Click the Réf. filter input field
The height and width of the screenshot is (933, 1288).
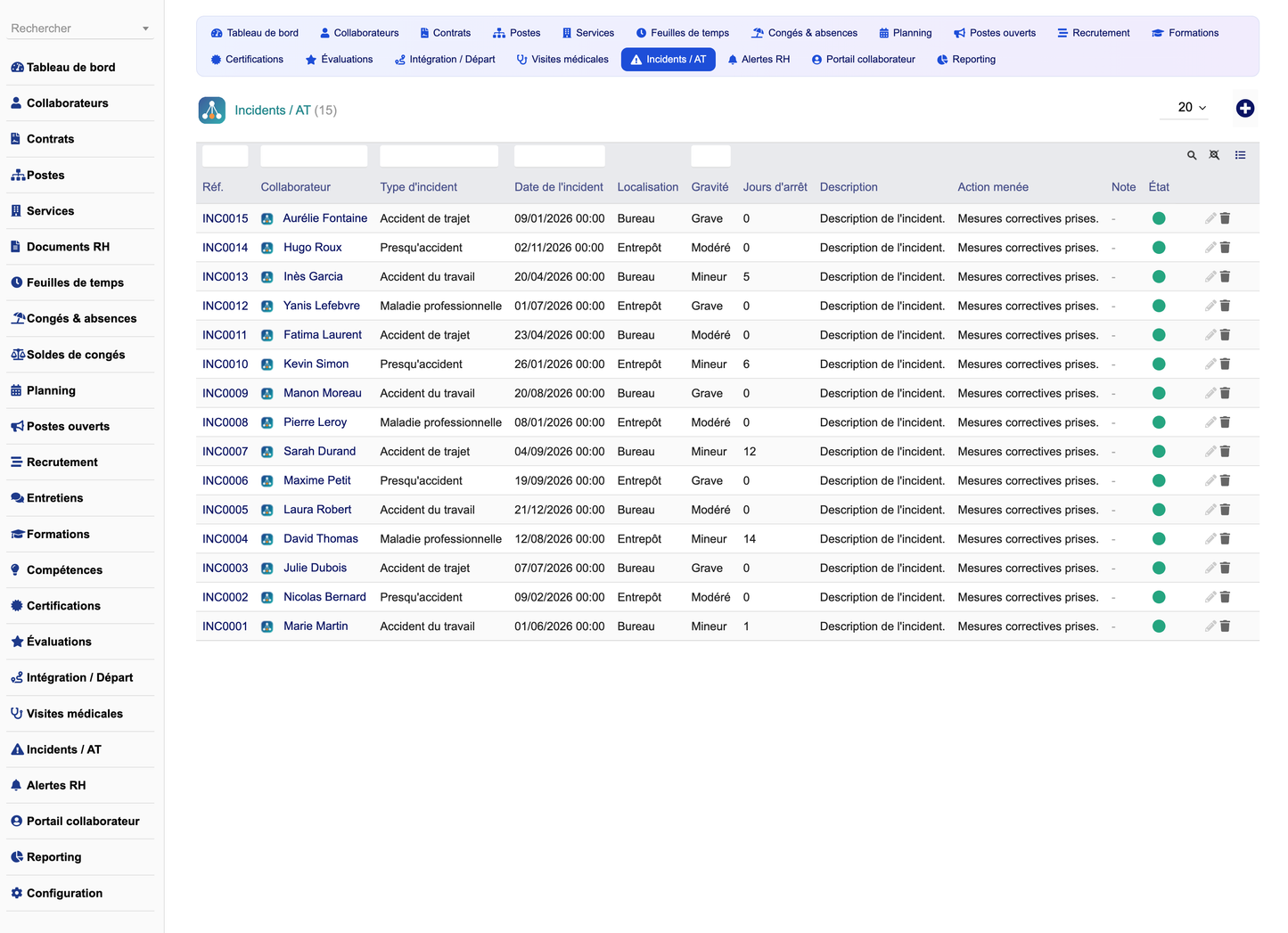coord(226,156)
